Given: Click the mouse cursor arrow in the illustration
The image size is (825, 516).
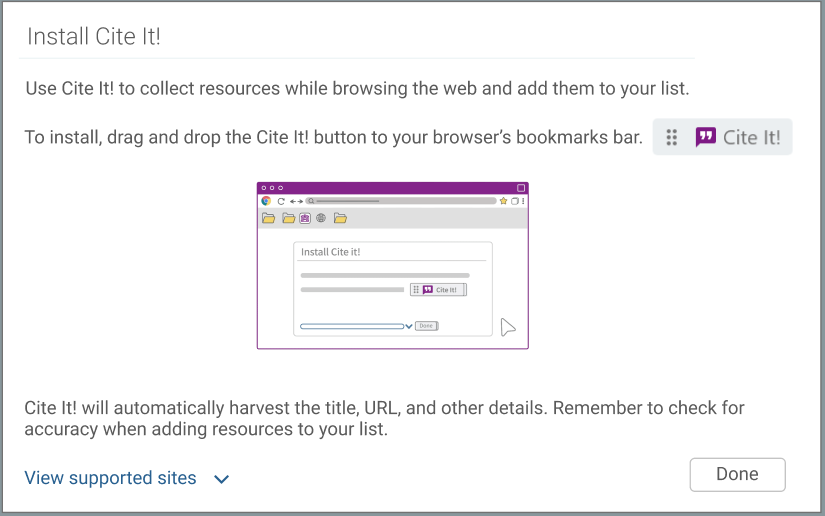Looking at the screenshot, I should 508,327.
